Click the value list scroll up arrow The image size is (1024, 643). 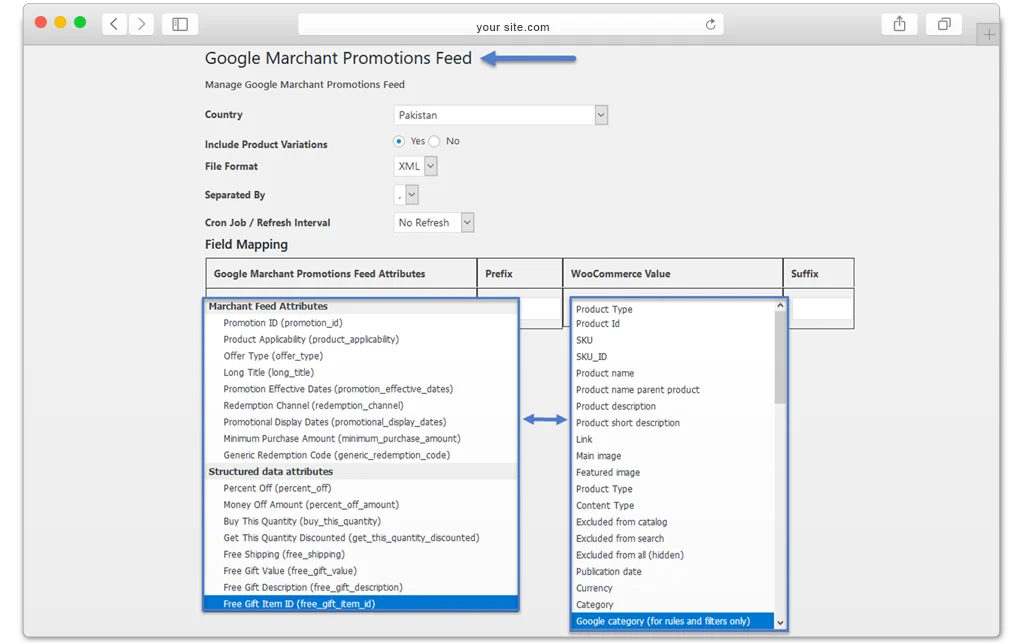(x=780, y=306)
